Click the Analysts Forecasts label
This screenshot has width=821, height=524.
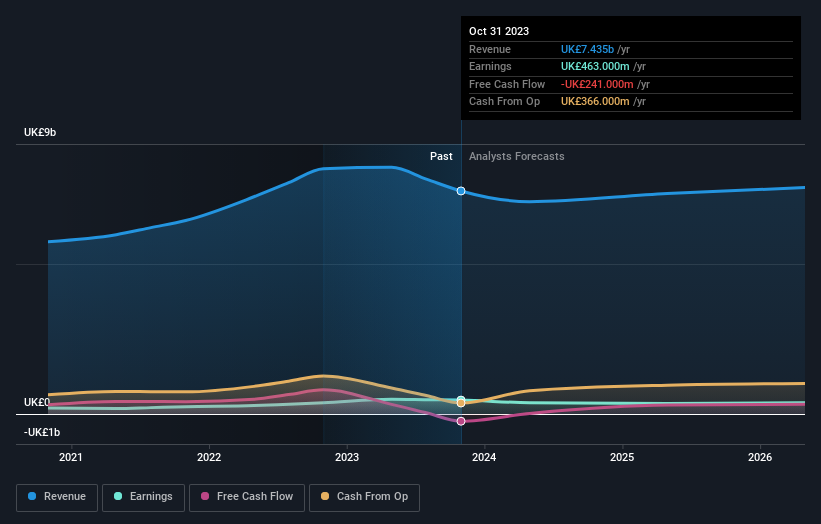click(517, 157)
